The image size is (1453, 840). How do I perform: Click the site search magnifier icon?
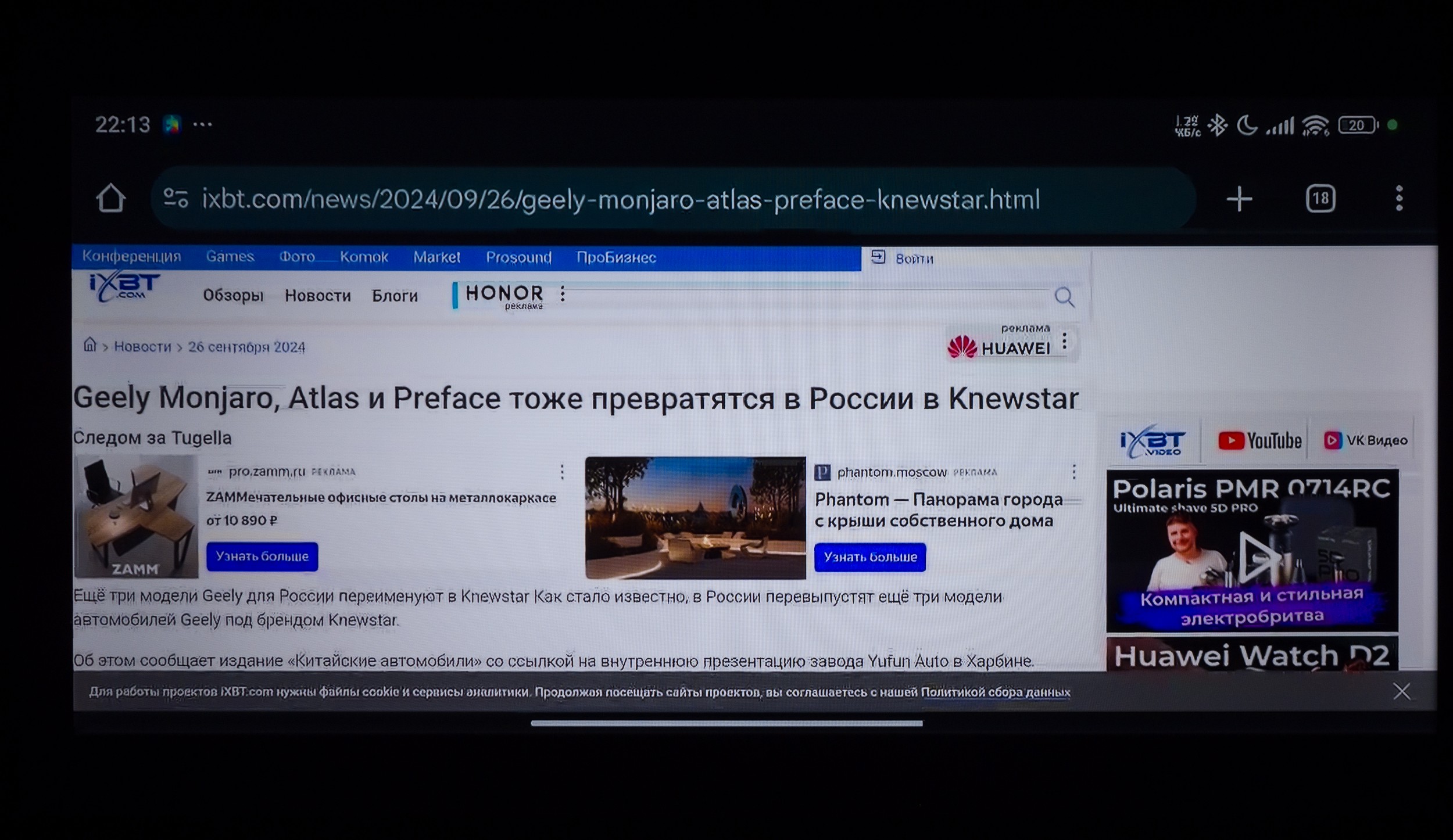click(x=1064, y=297)
